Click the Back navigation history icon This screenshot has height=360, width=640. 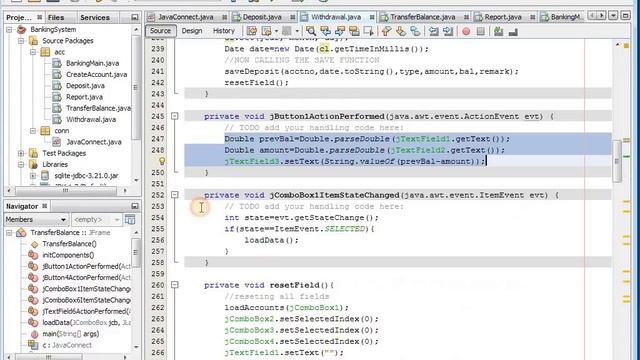[267, 31]
